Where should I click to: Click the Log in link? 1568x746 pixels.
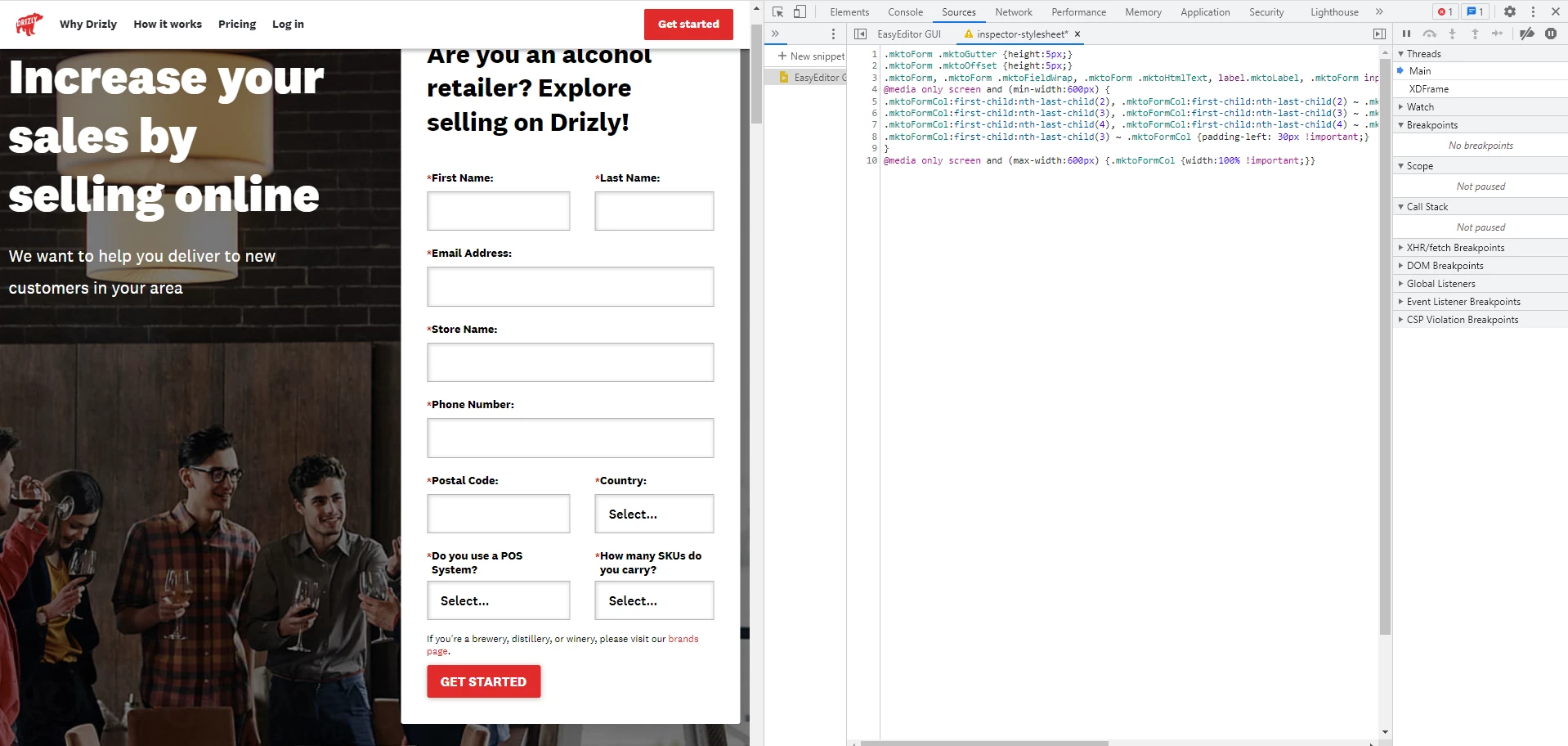[288, 24]
